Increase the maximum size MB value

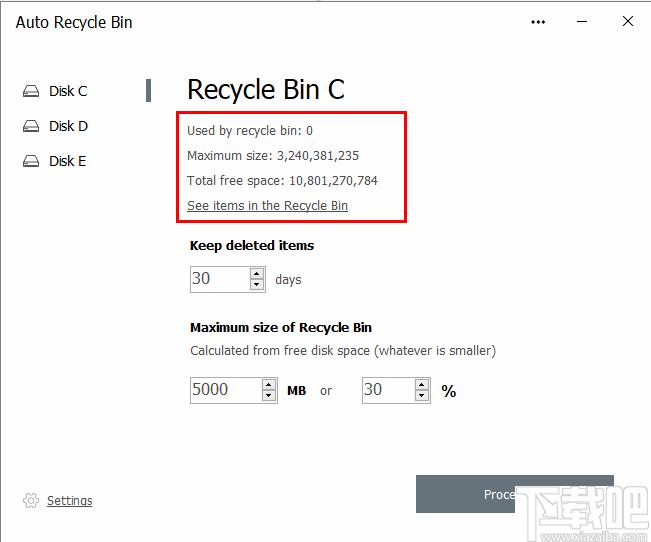(269, 385)
